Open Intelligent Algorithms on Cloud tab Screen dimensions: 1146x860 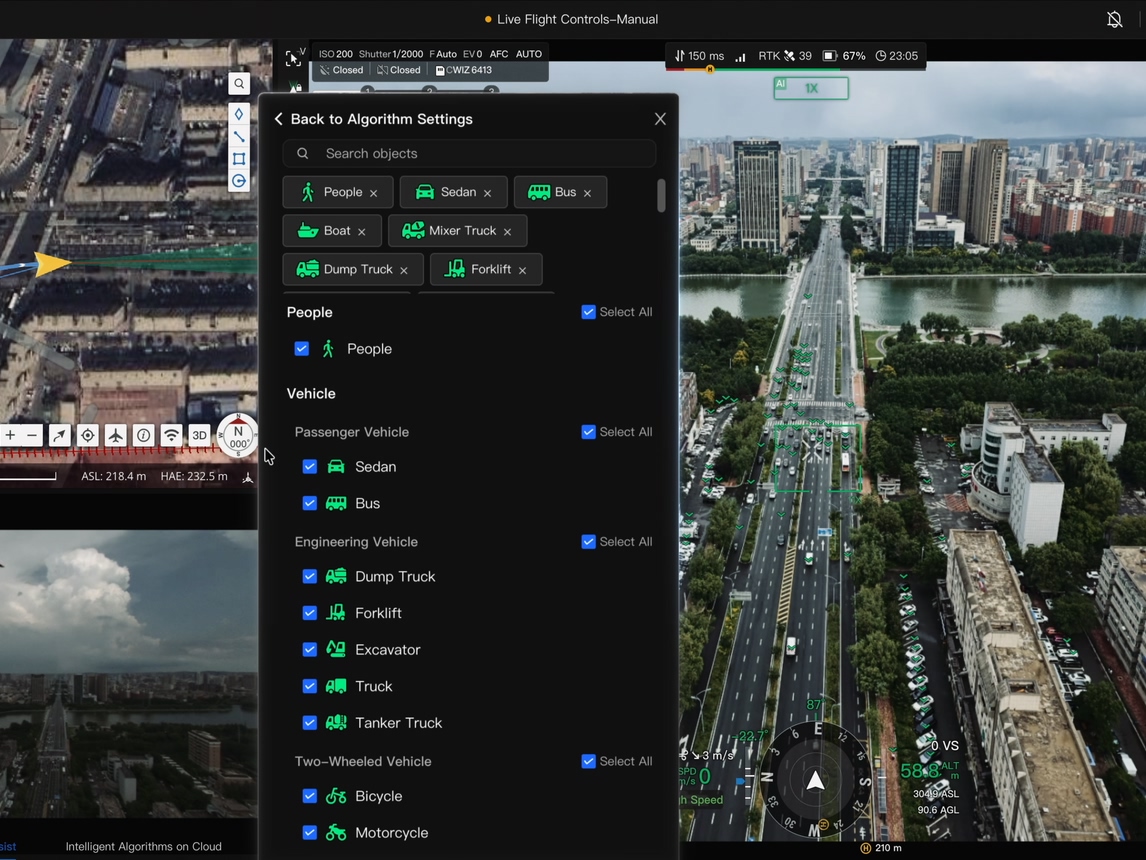point(143,846)
